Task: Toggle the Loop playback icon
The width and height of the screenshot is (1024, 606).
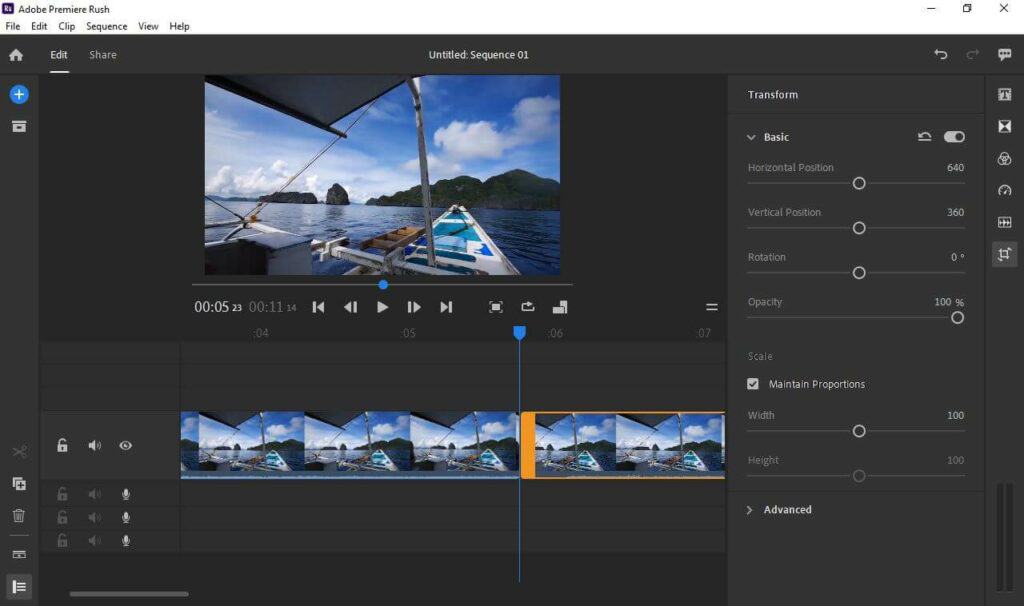Action: point(528,307)
